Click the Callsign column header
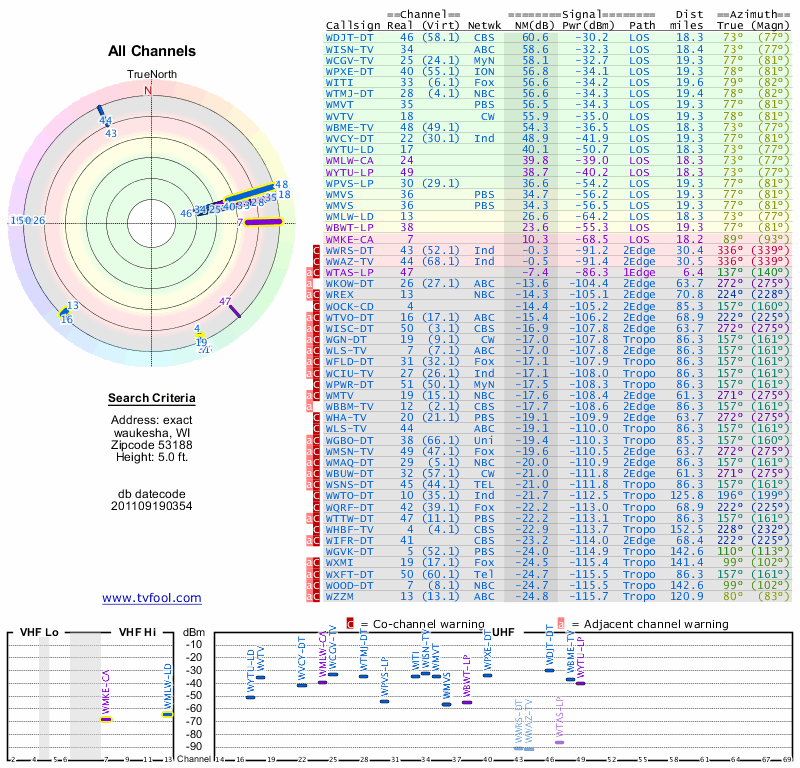Image resolution: width=800 pixels, height=768 pixels. coord(353,24)
